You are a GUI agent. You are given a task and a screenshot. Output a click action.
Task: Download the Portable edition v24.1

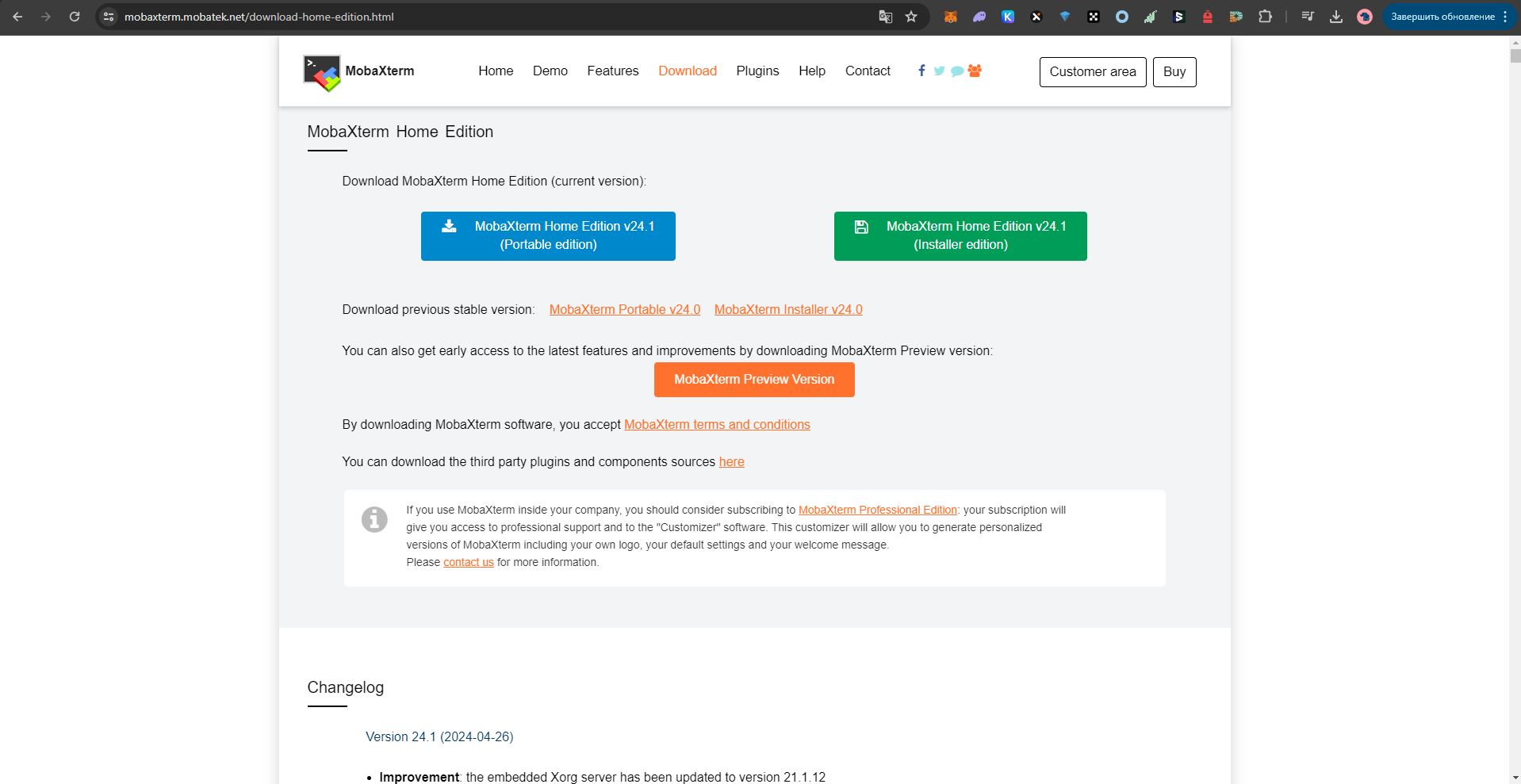548,236
